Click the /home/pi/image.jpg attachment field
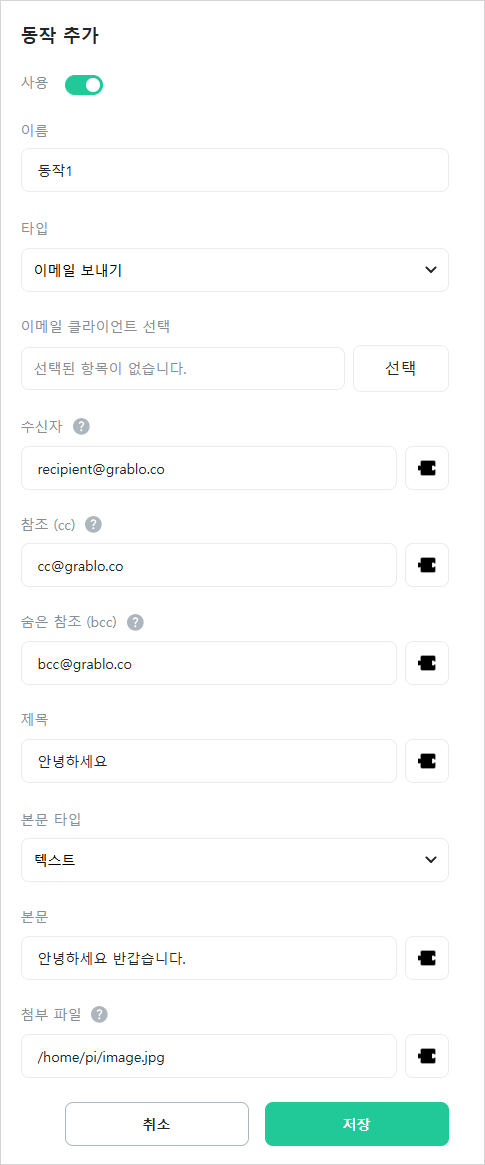The height and width of the screenshot is (1165, 485). [x=209, y=1056]
